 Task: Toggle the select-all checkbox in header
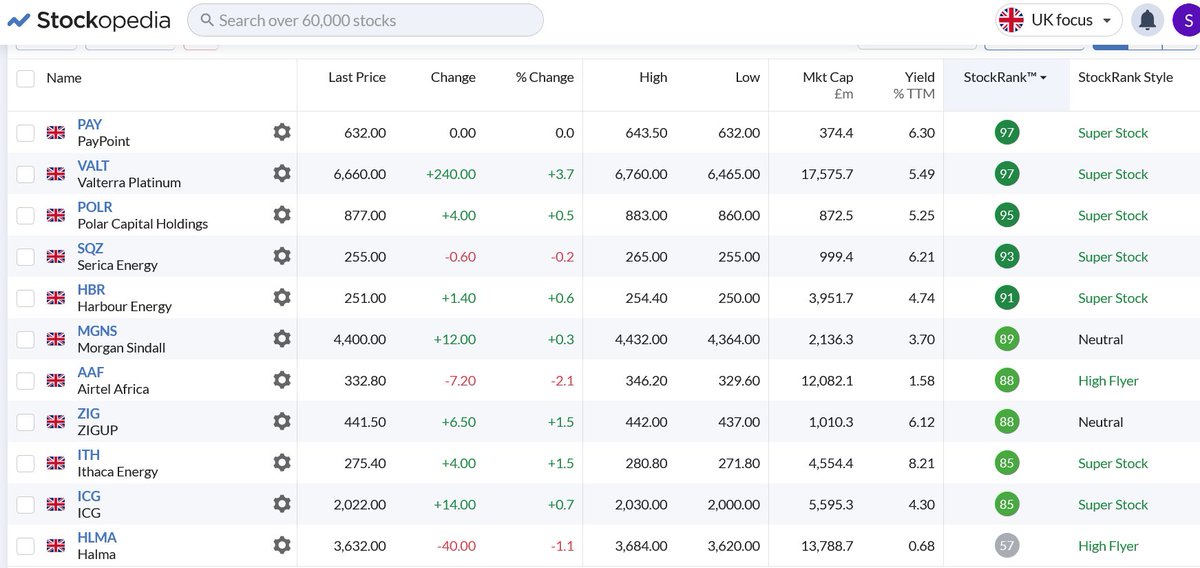25,78
